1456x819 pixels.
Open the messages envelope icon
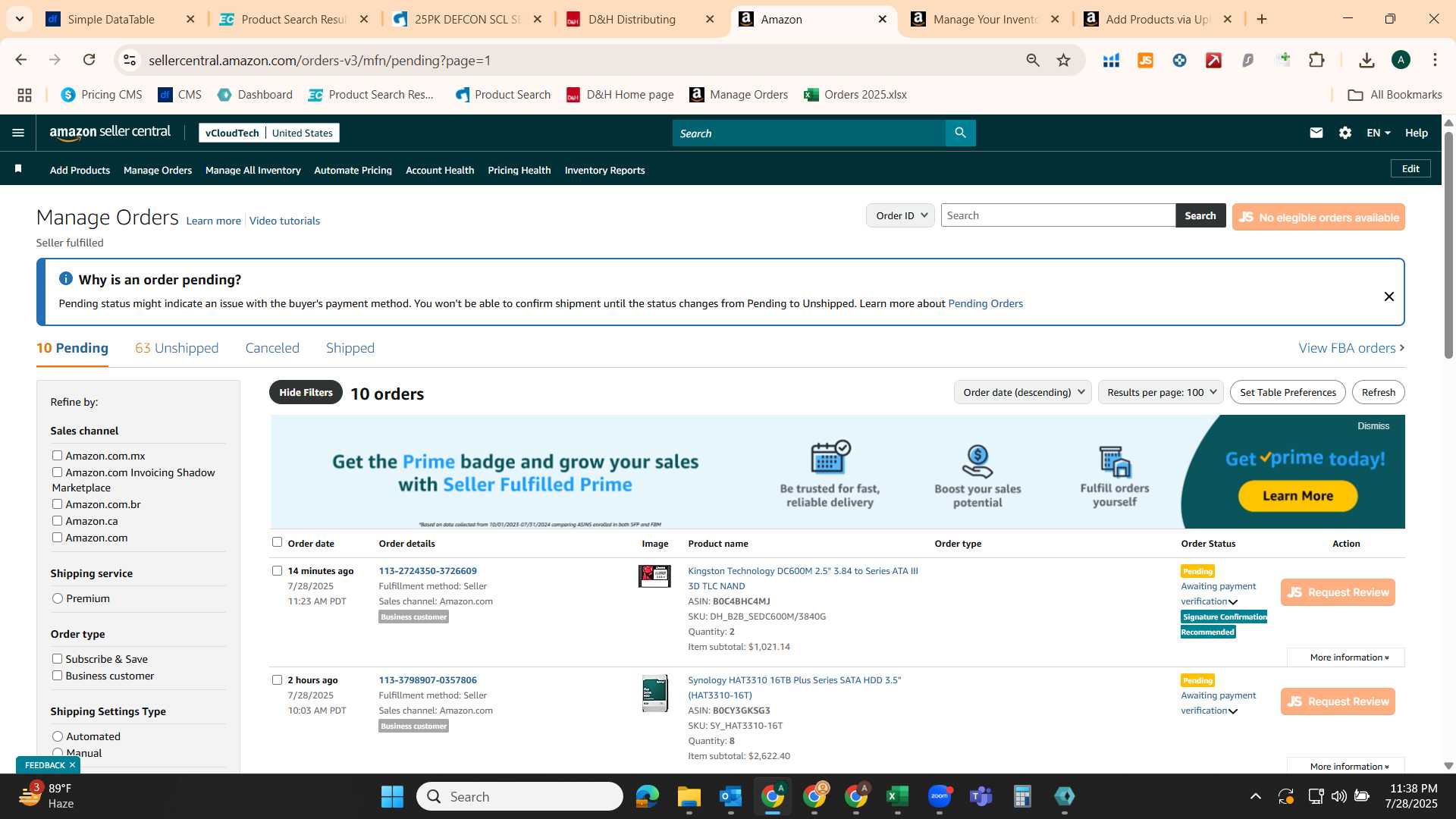(1316, 133)
